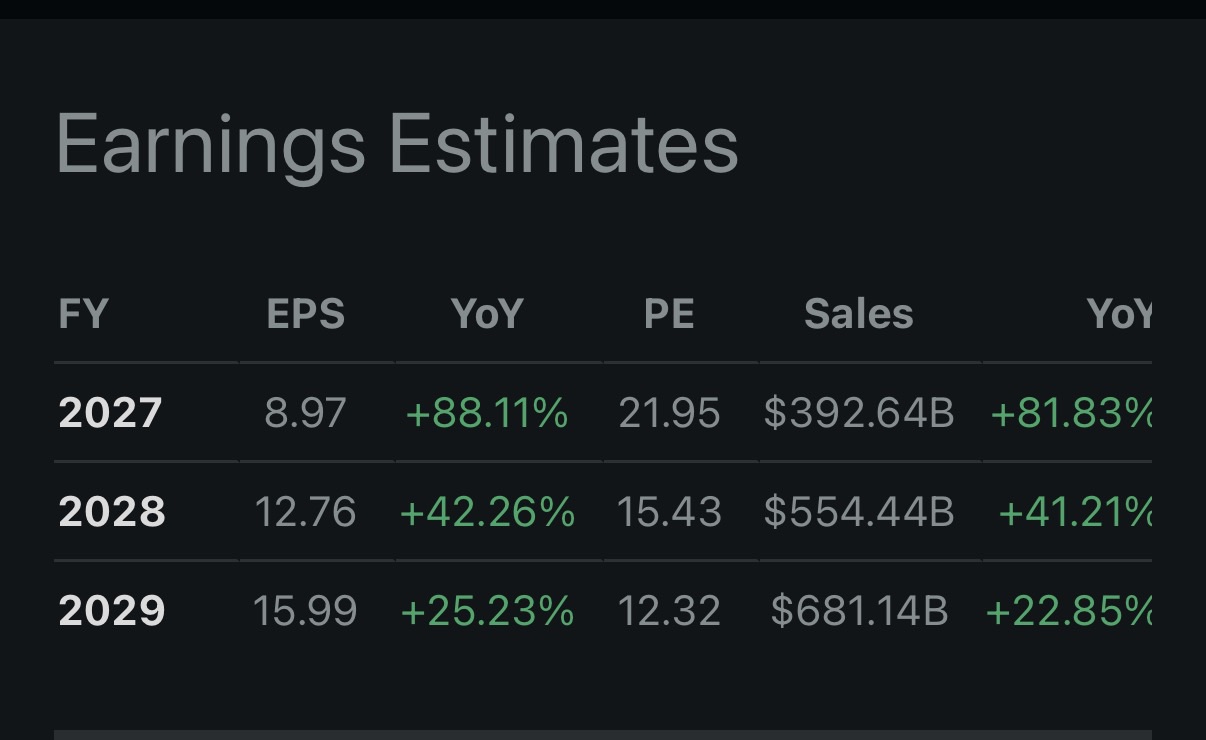Image resolution: width=1206 pixels, height=740 pixels.
Task: Click the $554.44B sales estimate
Action: (x=859, y=512)
